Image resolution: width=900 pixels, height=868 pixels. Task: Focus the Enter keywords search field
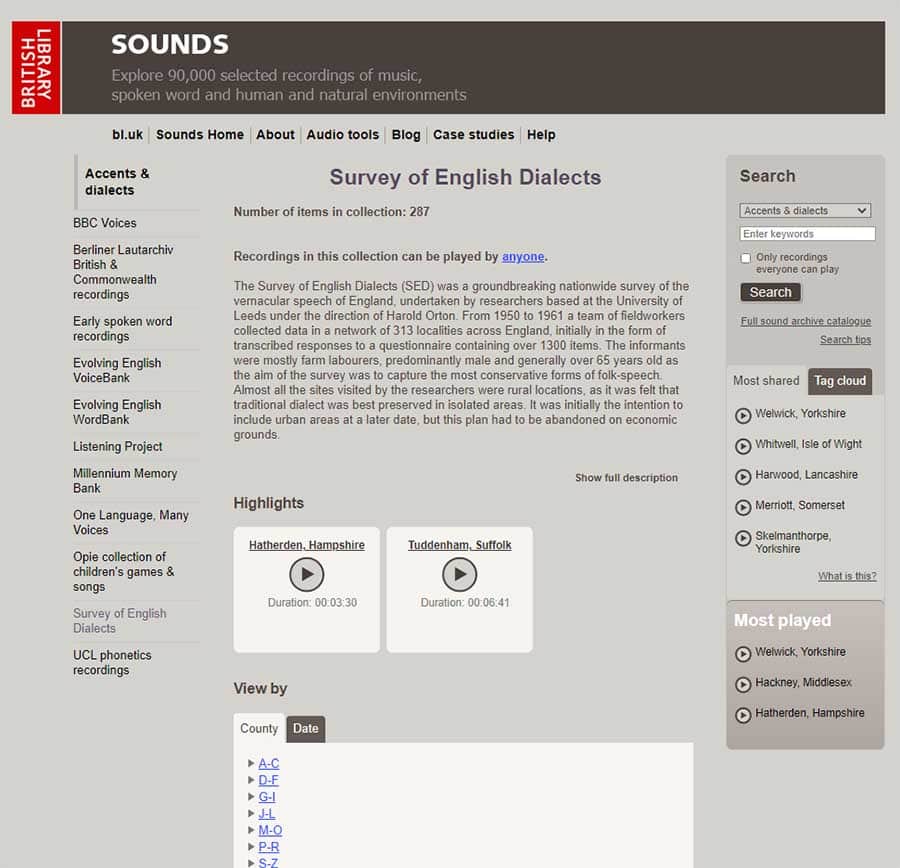(x=807, y=234)
